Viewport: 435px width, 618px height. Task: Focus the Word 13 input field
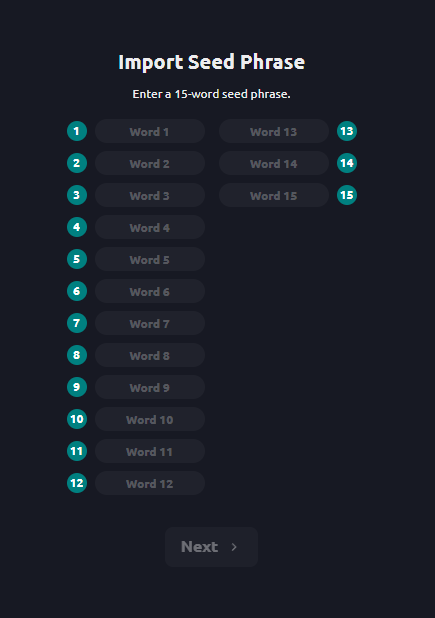click(x=274, y=131)
